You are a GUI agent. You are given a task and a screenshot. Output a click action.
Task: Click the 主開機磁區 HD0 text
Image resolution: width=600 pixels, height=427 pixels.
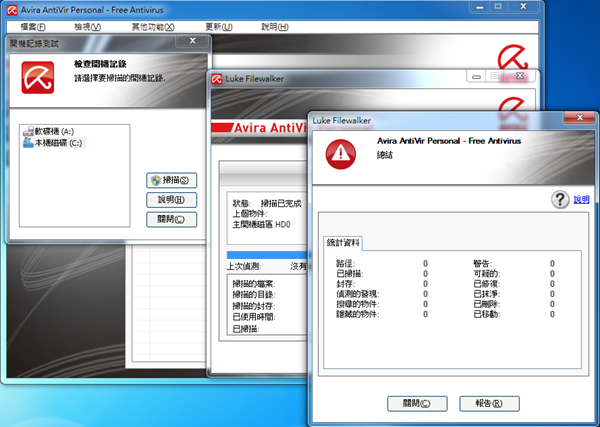click(261, 225)
